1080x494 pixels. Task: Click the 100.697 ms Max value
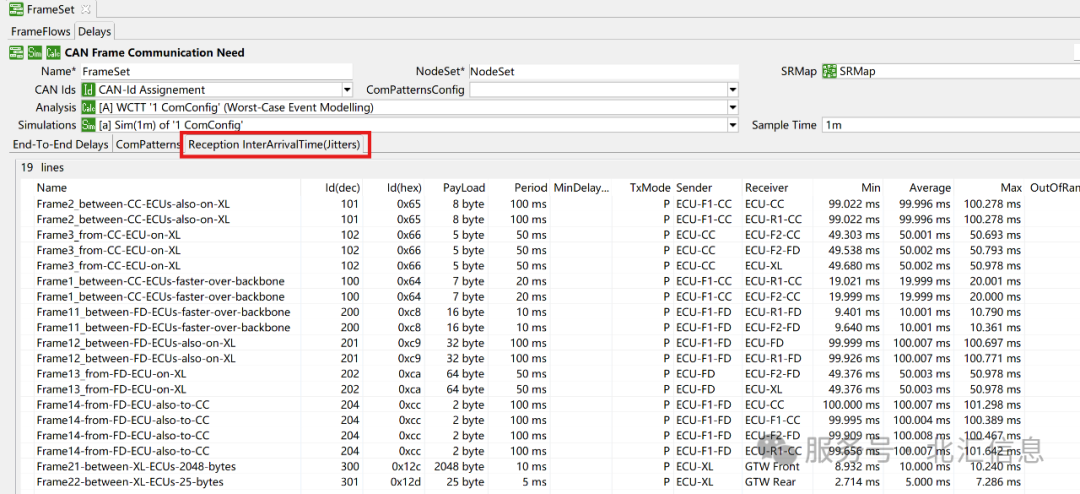[x=992, y=342]
